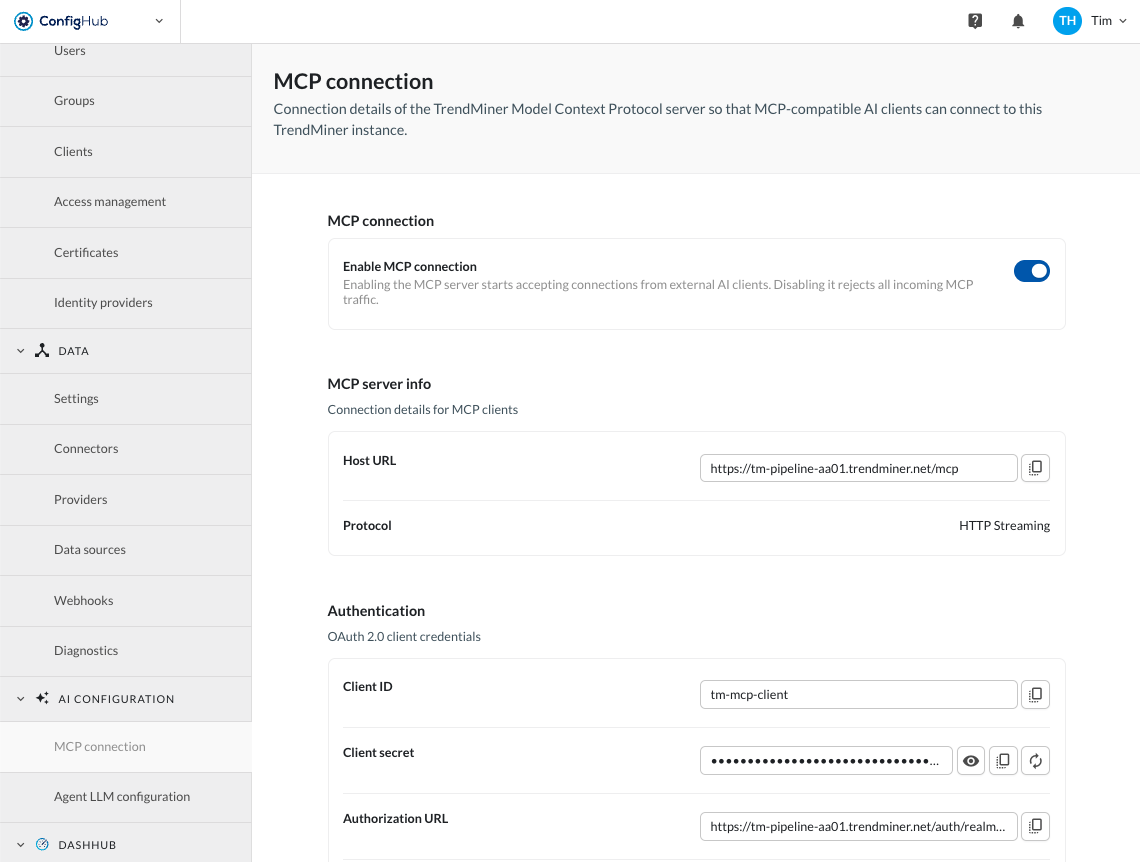Click the OAuth 2.0 client credentials text

[404, 637]
